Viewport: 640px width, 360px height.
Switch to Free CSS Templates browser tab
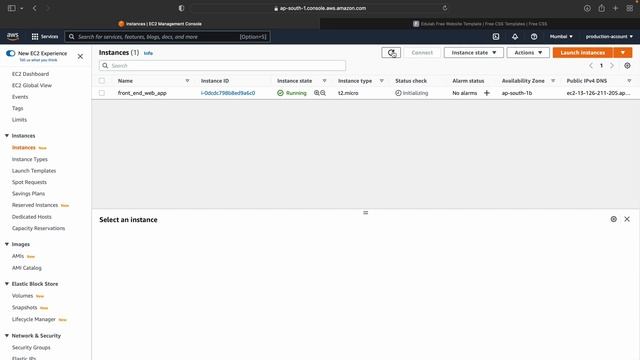(x=480, y=24)
